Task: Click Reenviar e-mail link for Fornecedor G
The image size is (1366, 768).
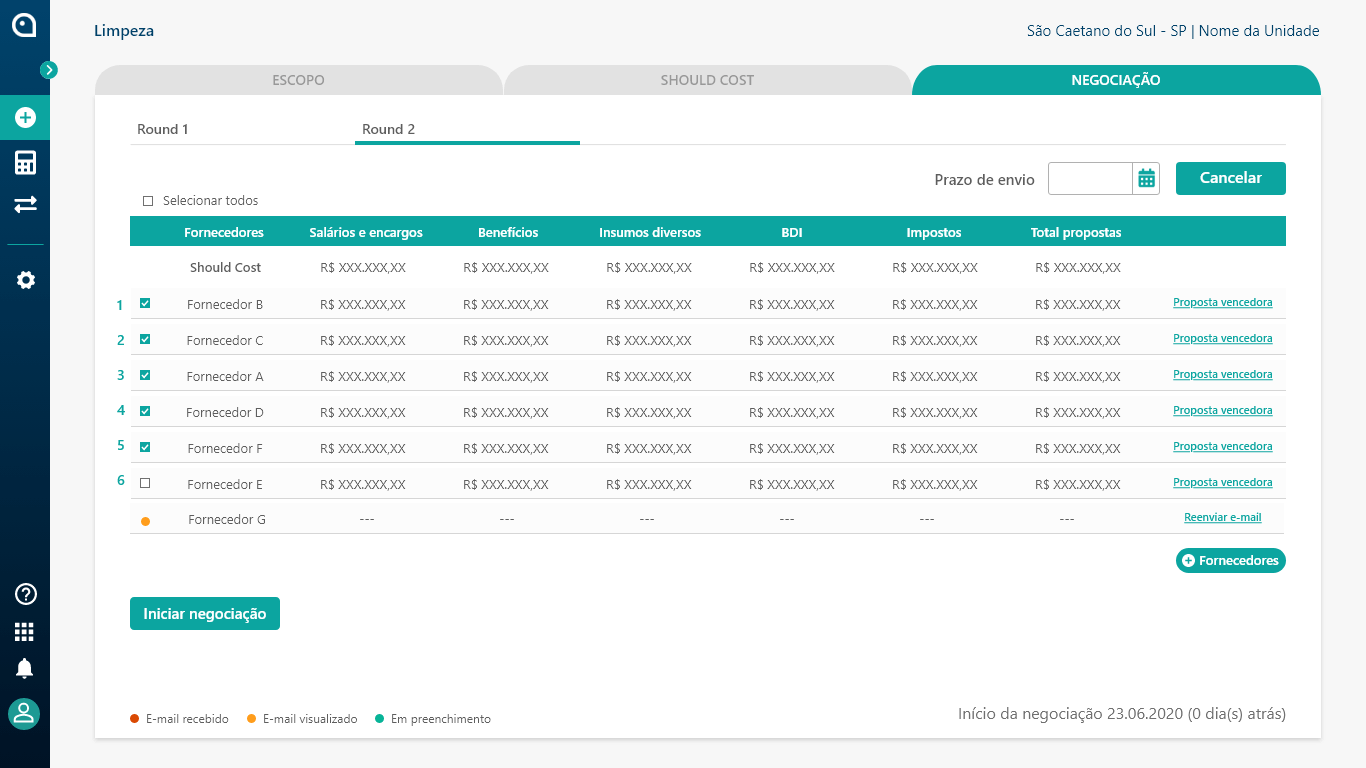Action: (1223, 518)
